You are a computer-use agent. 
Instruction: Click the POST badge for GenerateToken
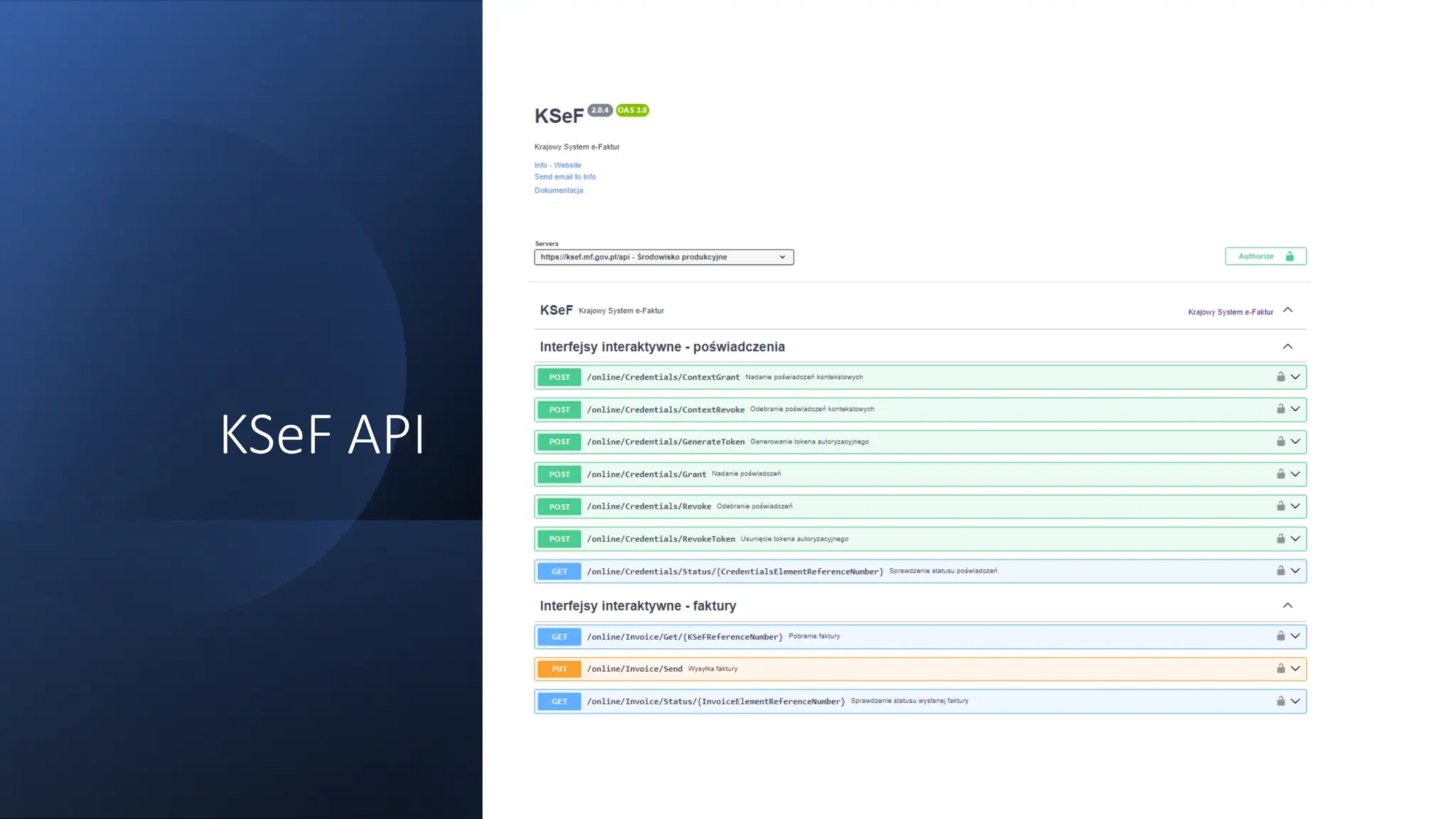[x=560, y=441]
